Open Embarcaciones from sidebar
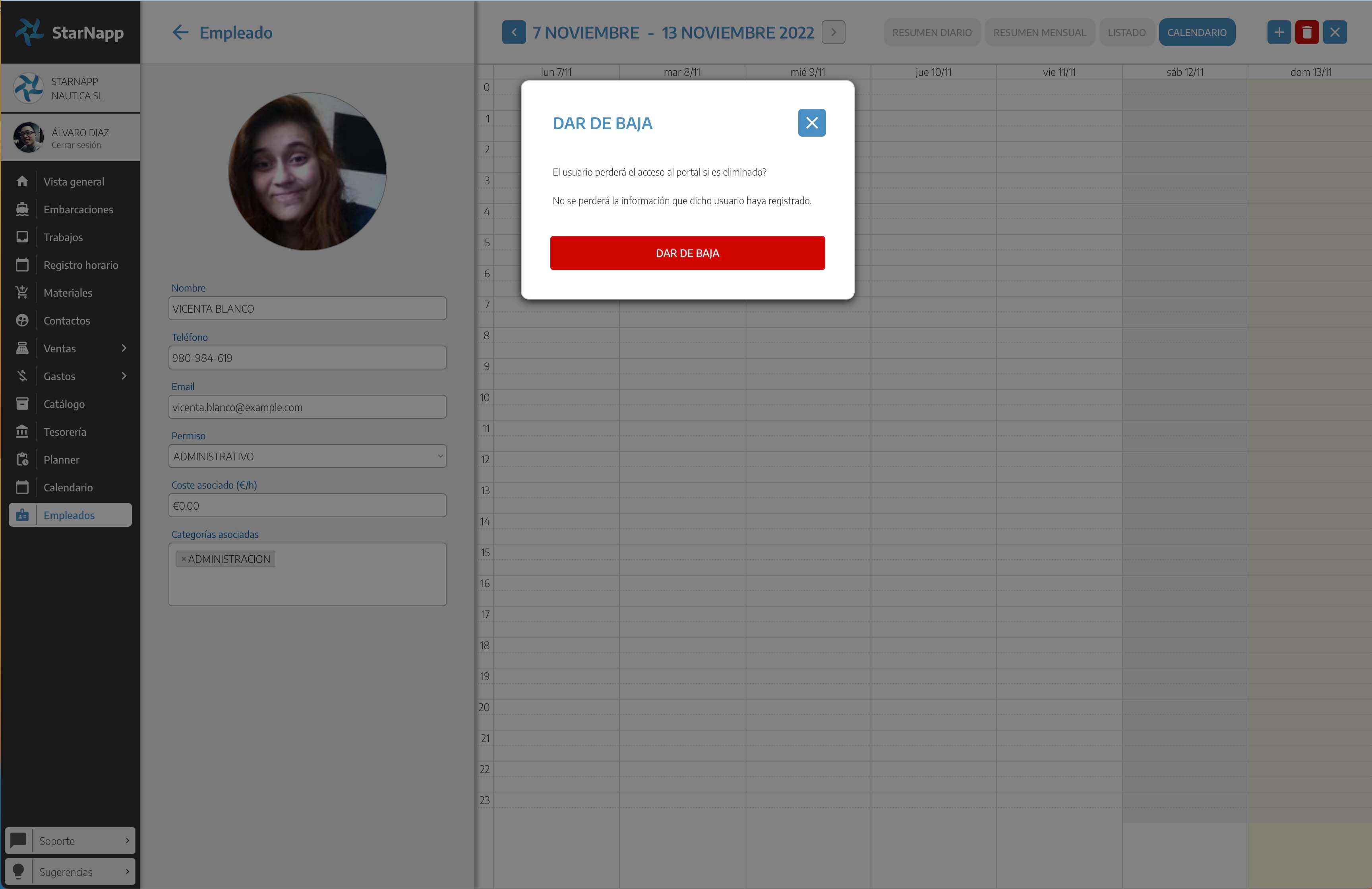The image size is (1372, 889). tap(78, 210)
